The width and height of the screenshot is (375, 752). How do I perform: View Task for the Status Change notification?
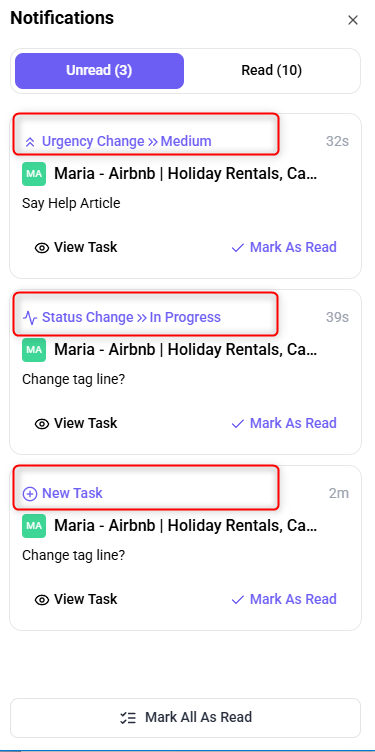click(76, 423)
